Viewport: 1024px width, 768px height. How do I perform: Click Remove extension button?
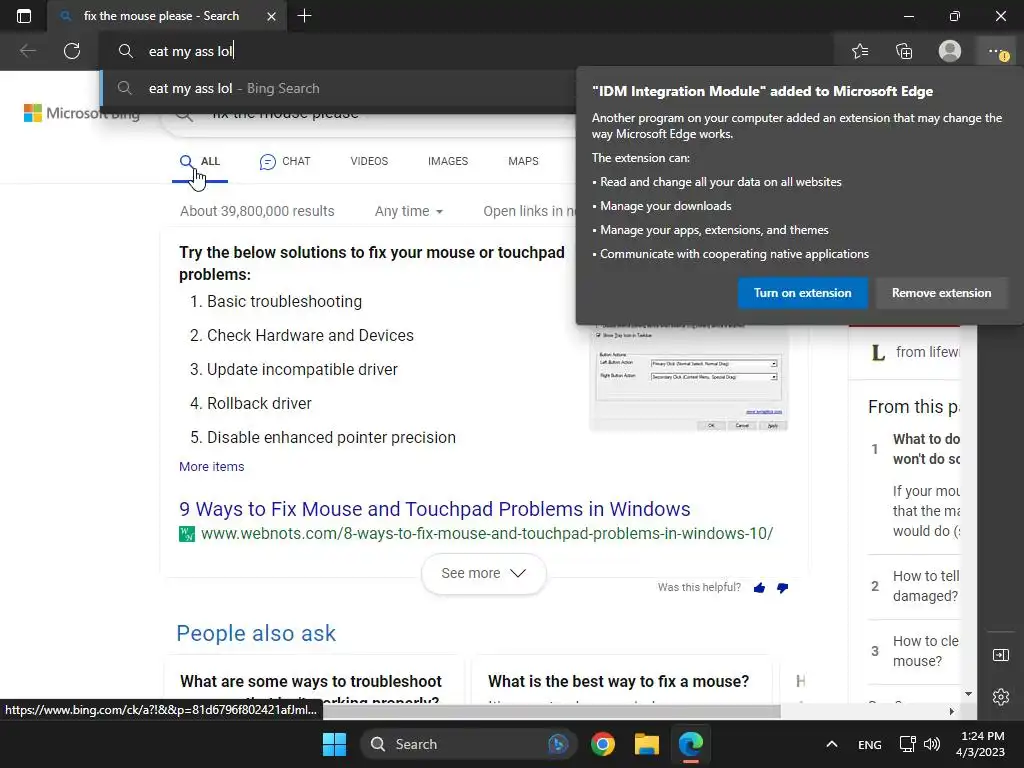(941, 293)
